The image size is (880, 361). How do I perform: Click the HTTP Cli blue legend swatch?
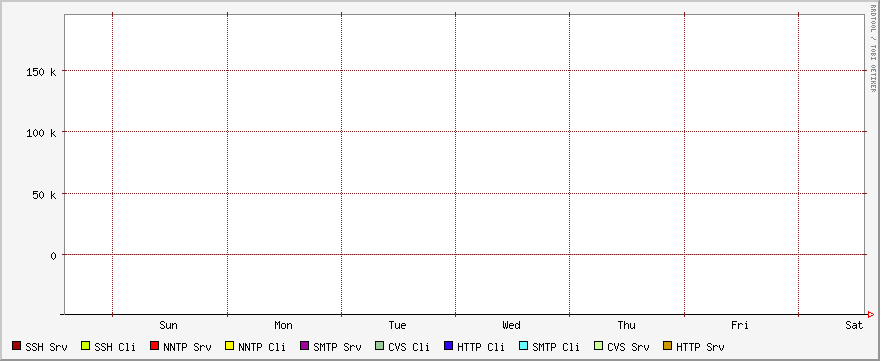[448, 346]
